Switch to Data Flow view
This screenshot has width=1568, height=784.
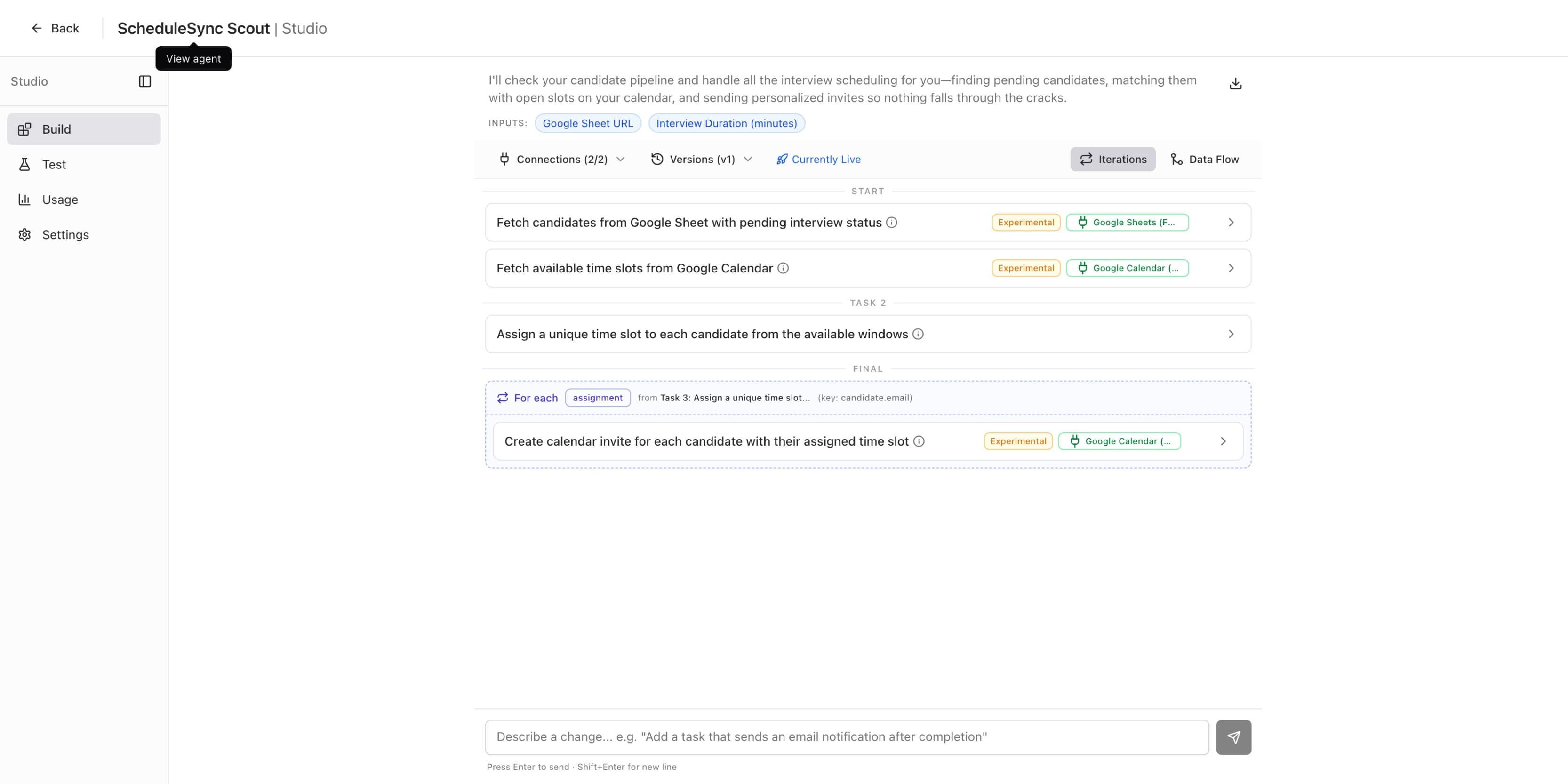pos(1204,159)
